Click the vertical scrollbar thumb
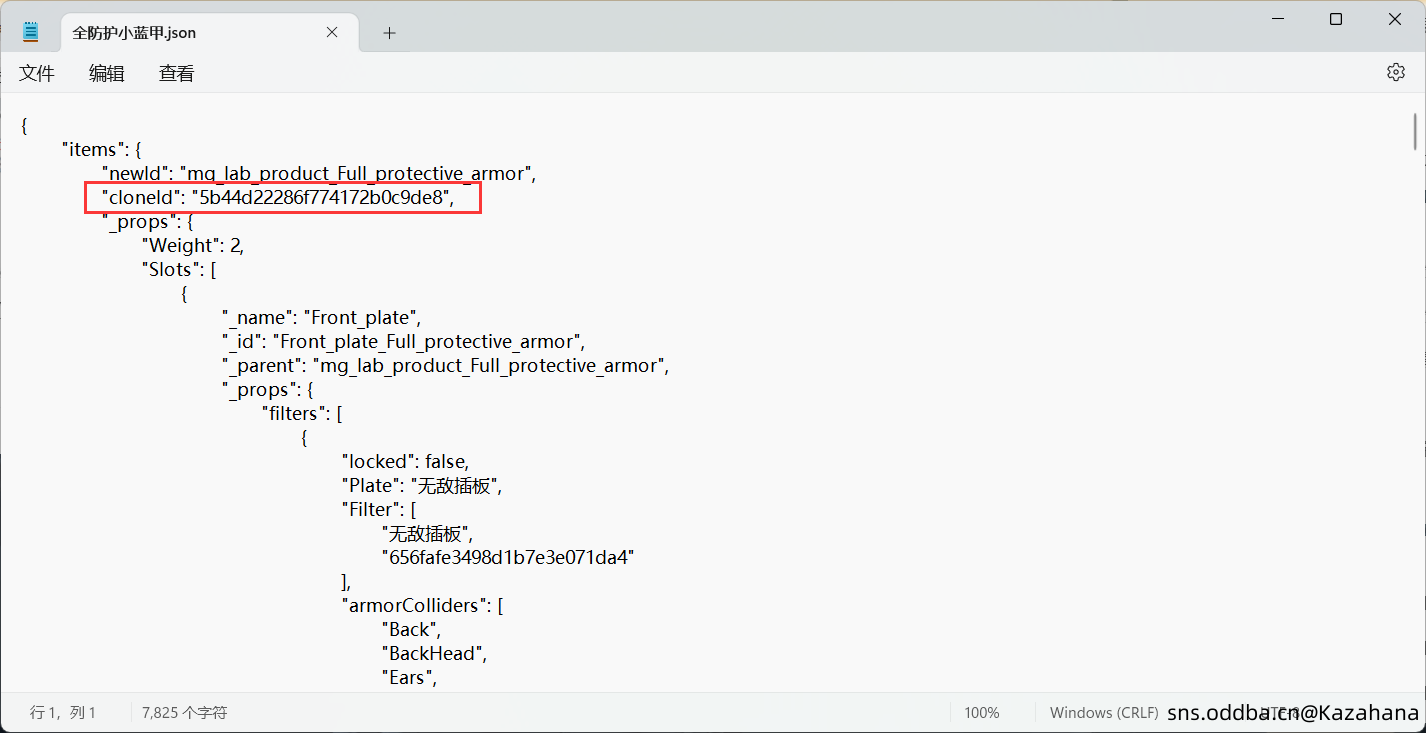 coord(1415,131)
